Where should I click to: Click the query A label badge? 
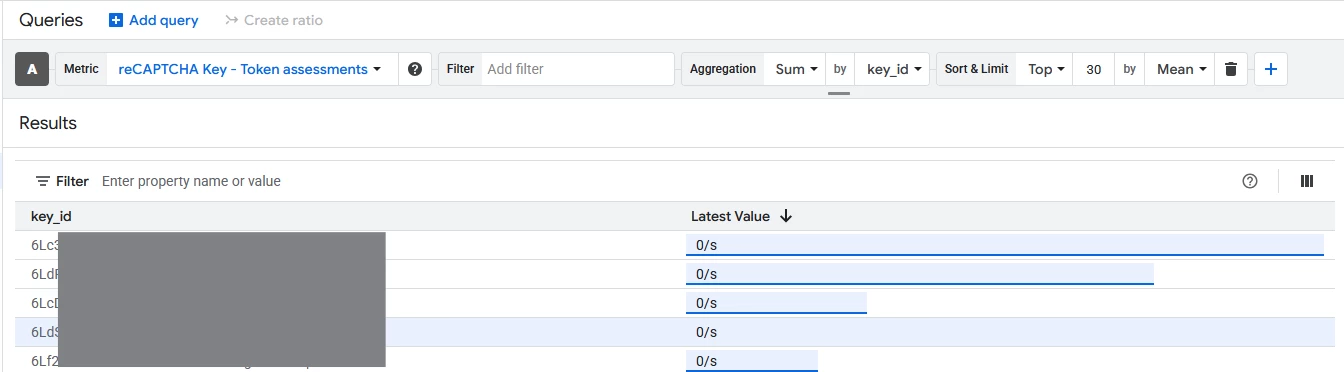[x=32, y=69]
